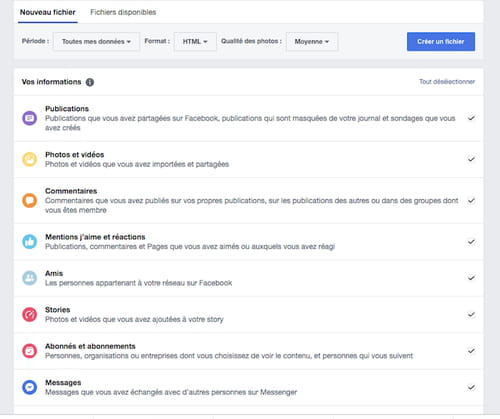Click the blue Messenger Messages icon

click(29, 387)
